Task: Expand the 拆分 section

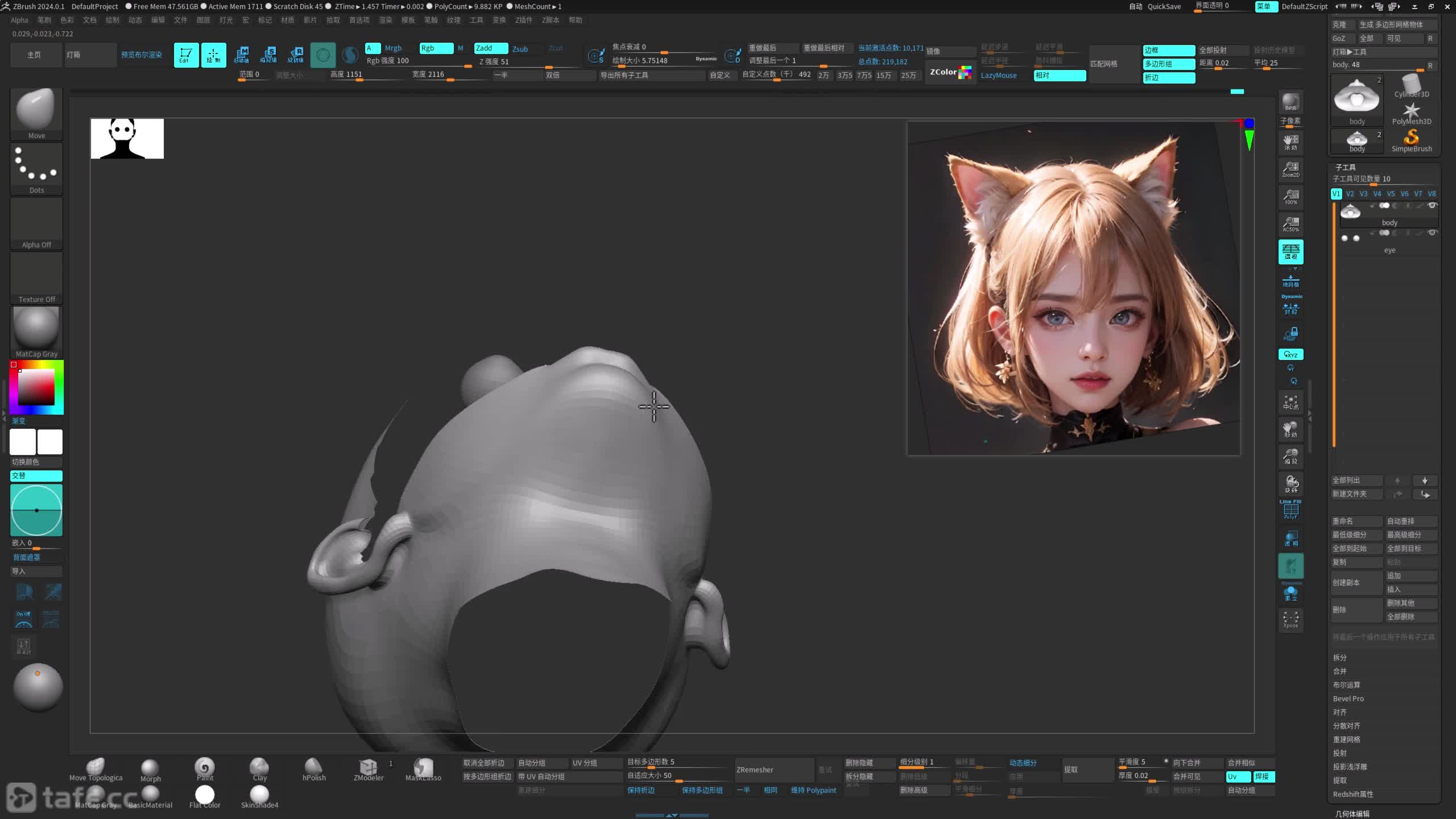Action: (1340, 657)
